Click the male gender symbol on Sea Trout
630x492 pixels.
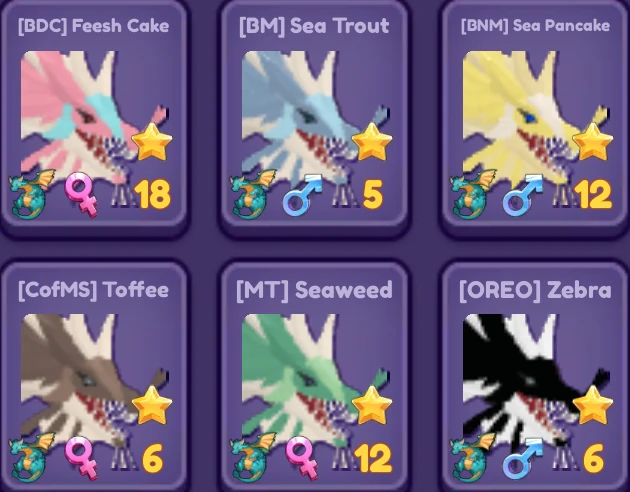click(303, 194)
